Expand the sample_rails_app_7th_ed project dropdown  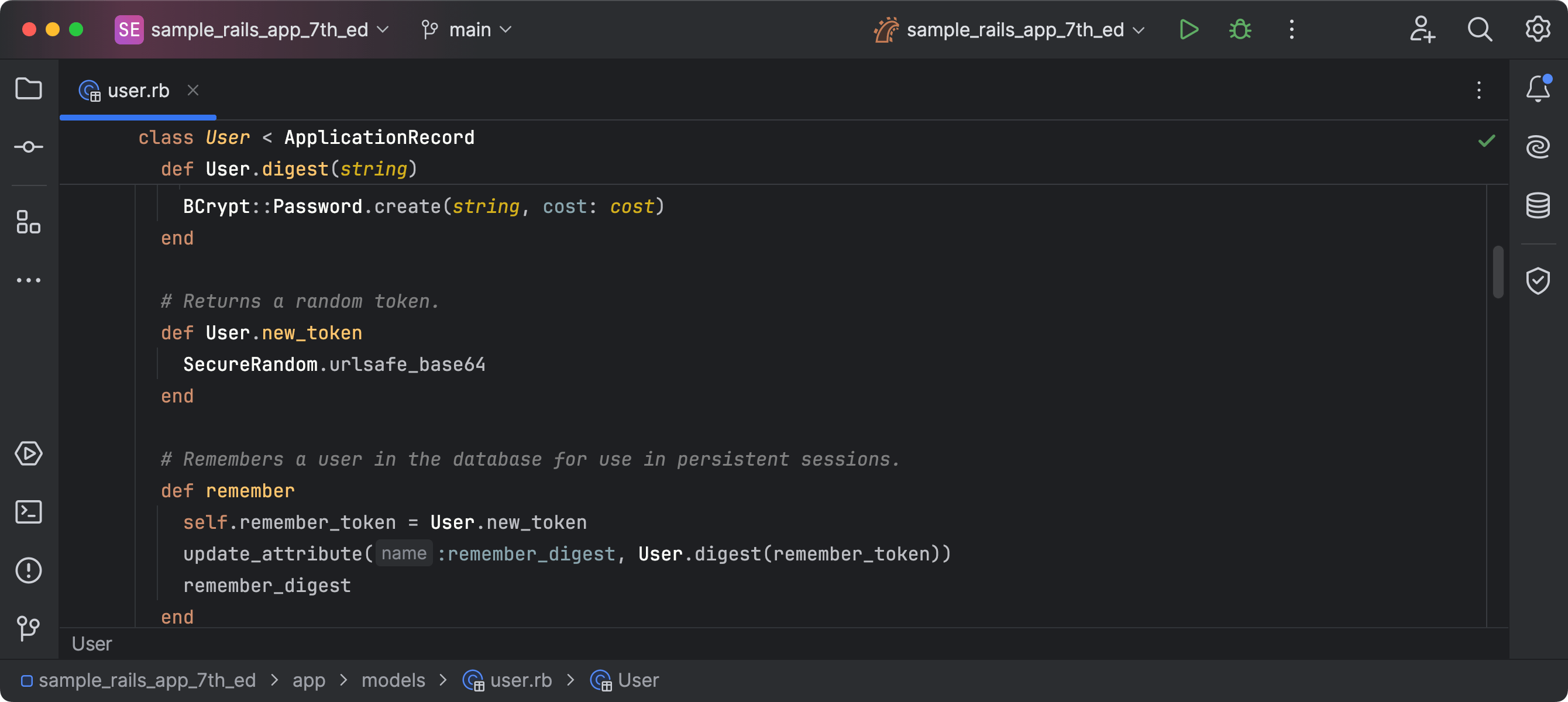click(x=259, y=29)
